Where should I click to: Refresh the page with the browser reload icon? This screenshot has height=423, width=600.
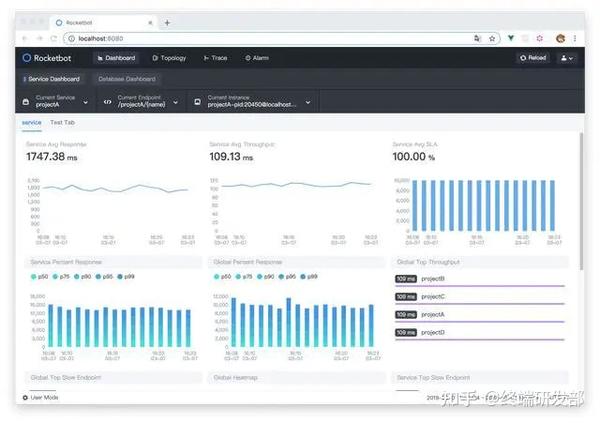click(x=54, y=38)
